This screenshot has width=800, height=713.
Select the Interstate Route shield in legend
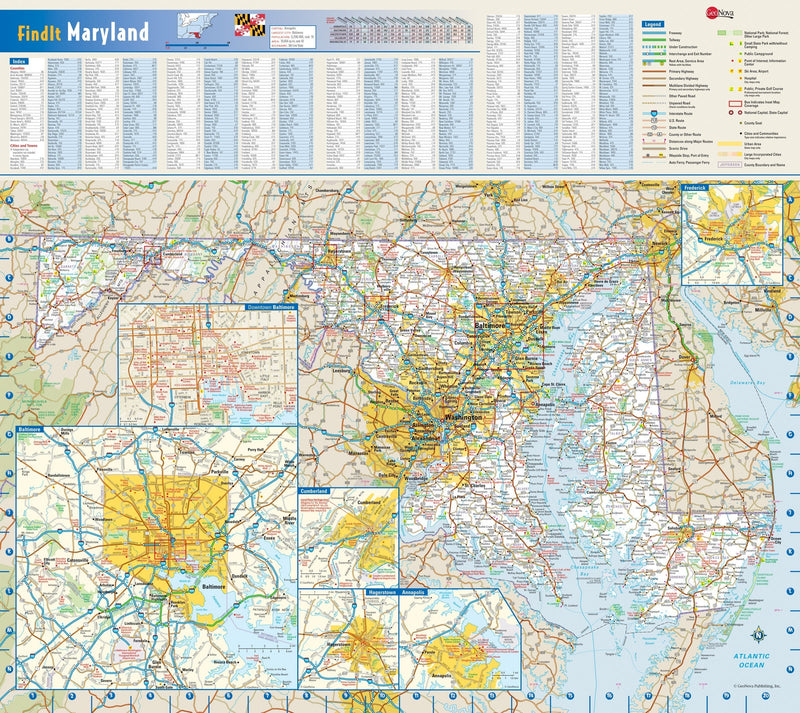(654, 113)
